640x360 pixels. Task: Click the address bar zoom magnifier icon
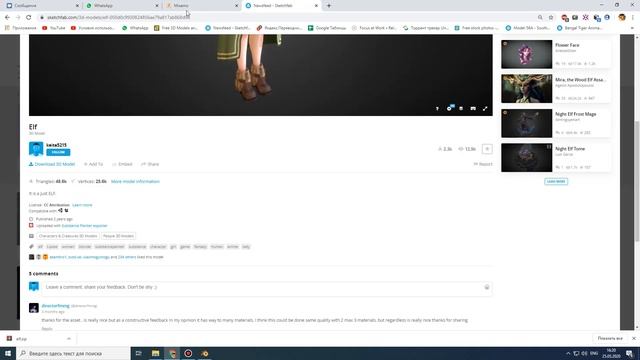point(540,17)
